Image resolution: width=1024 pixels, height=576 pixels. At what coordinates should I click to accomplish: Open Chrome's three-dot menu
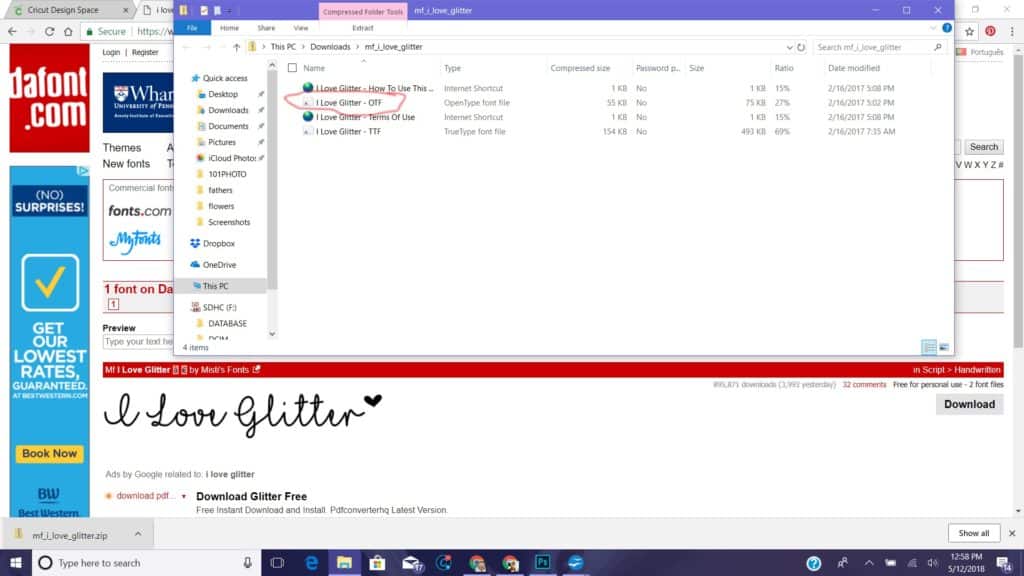1012,31
